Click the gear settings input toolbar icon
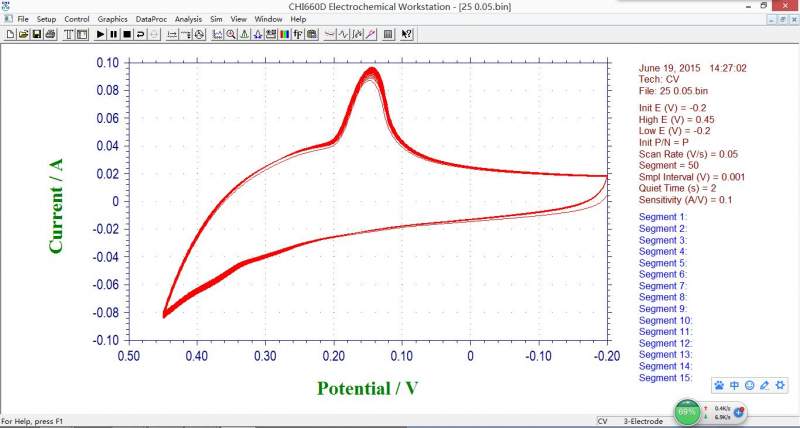Viewport: 800px width, 428px height. click(x=780, y=385)
